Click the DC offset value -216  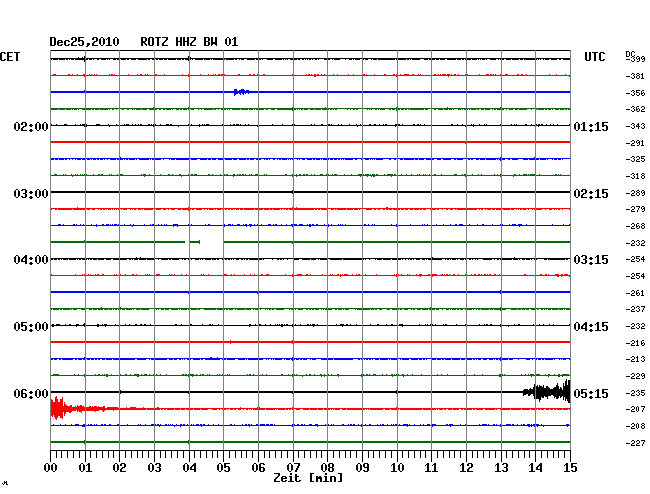coord(635,343)
